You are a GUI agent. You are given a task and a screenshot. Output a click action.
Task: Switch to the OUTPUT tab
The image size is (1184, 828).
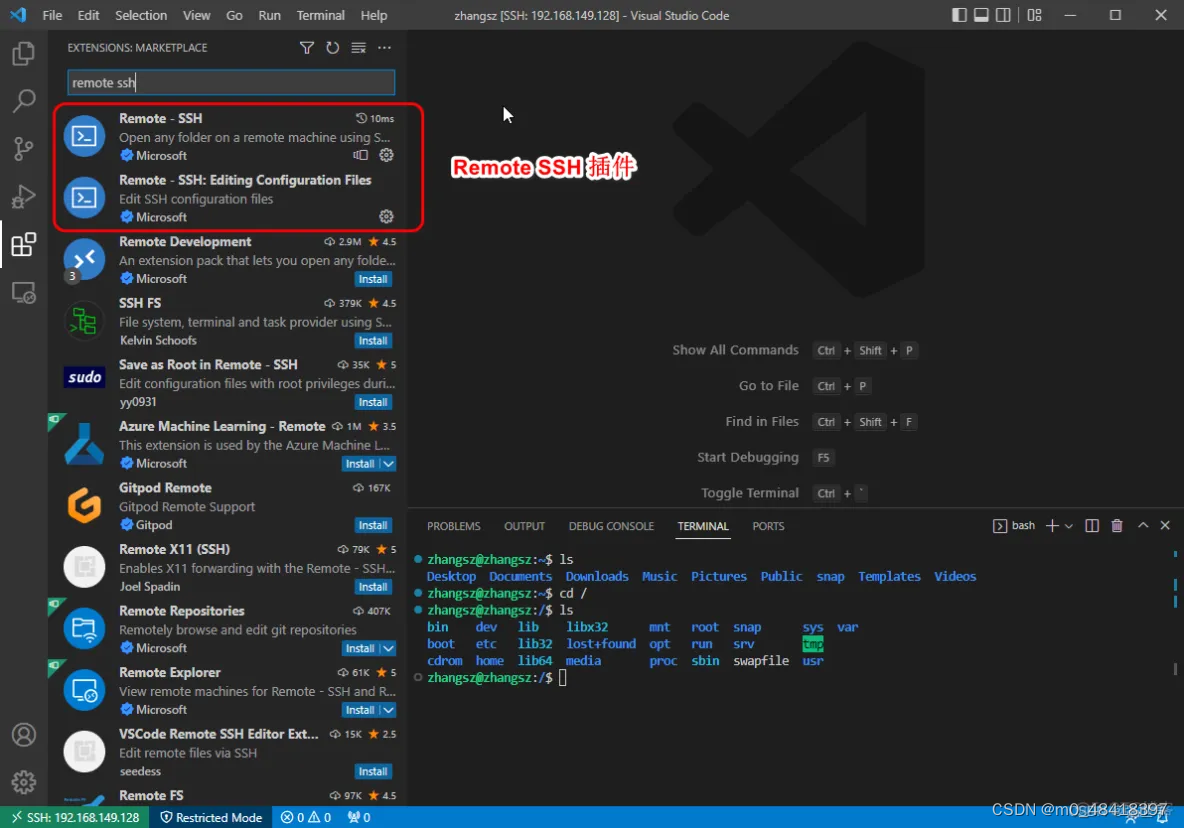(x=524, y=526)
